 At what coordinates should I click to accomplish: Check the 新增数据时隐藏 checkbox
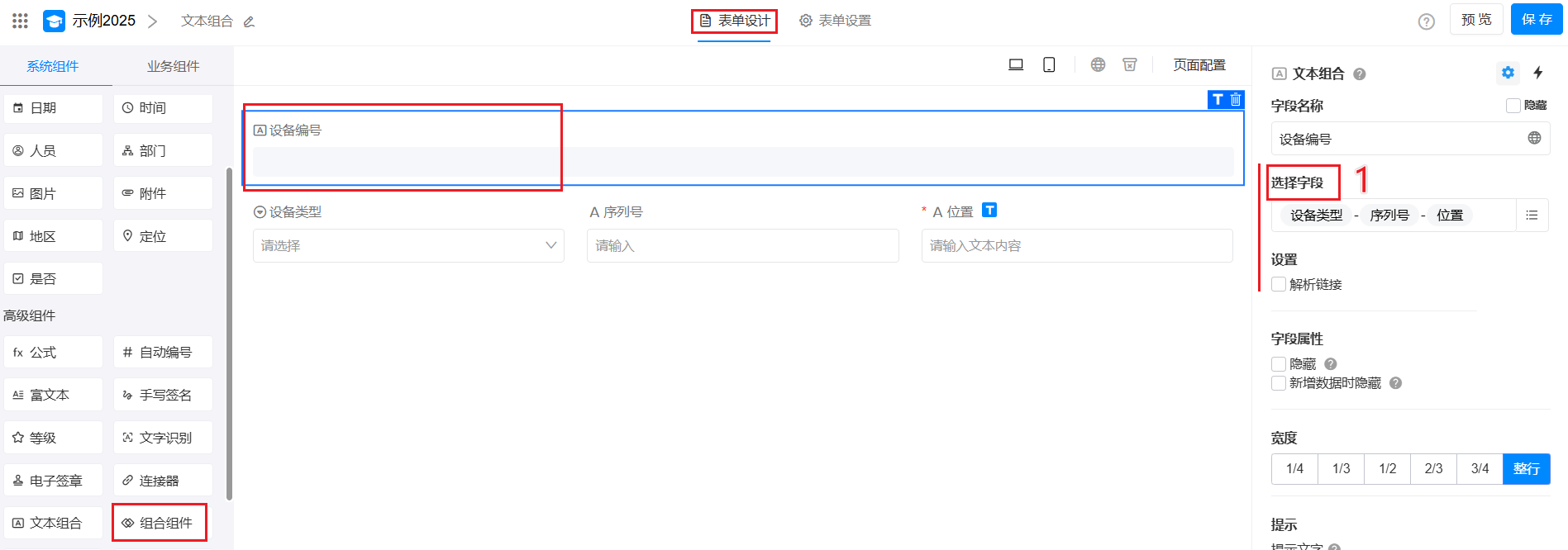click(x=1279, y=383)
